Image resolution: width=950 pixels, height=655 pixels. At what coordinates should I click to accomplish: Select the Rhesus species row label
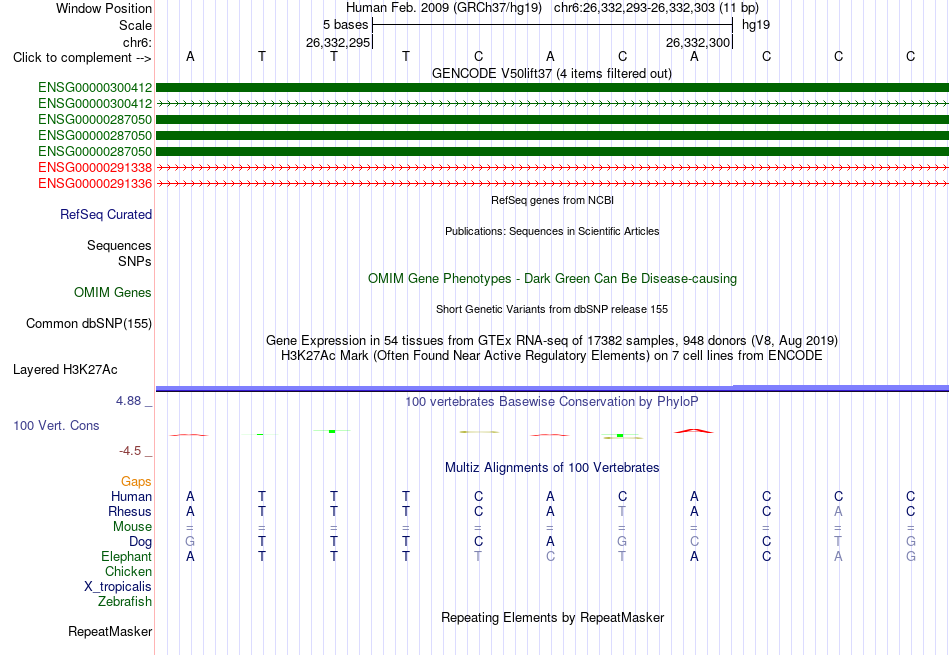(130, 512)
